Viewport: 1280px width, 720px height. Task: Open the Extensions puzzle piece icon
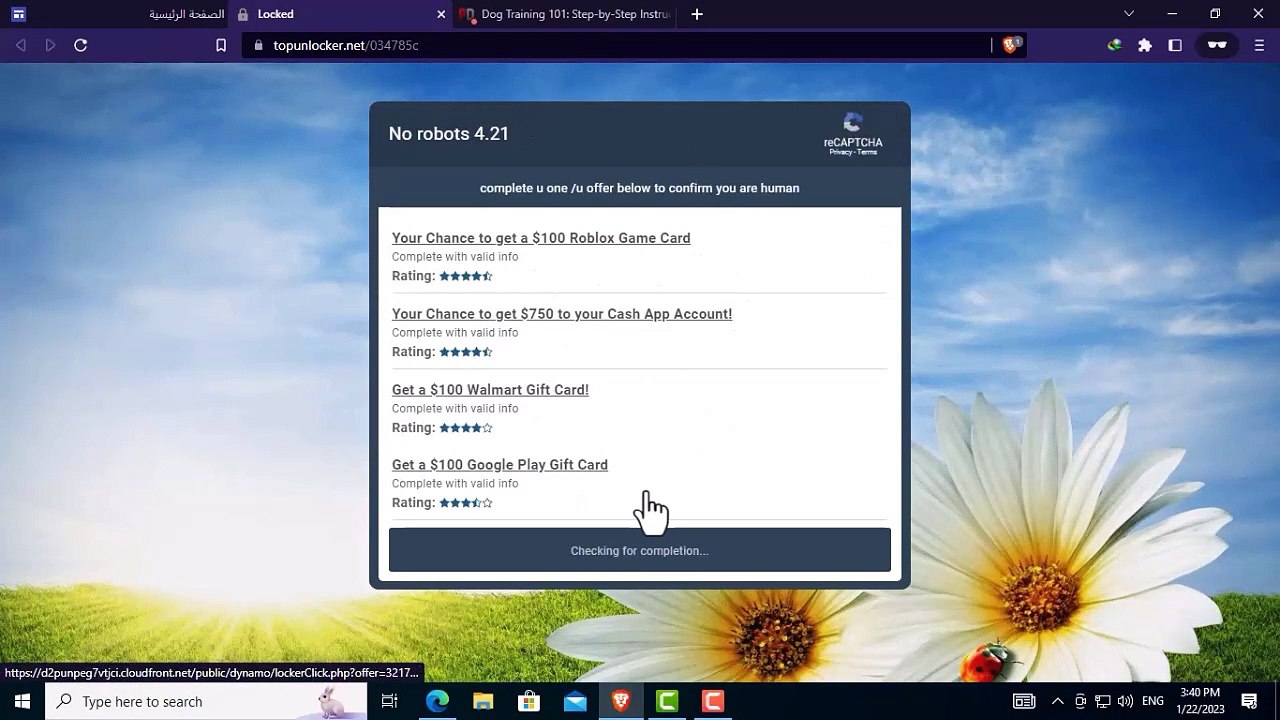1145,45
